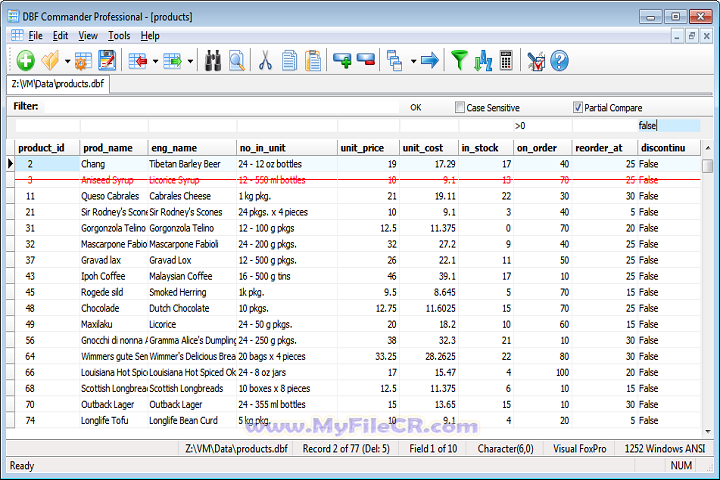Click the Export icon with green arrow
720x480 pixels.
pos(173,61)
